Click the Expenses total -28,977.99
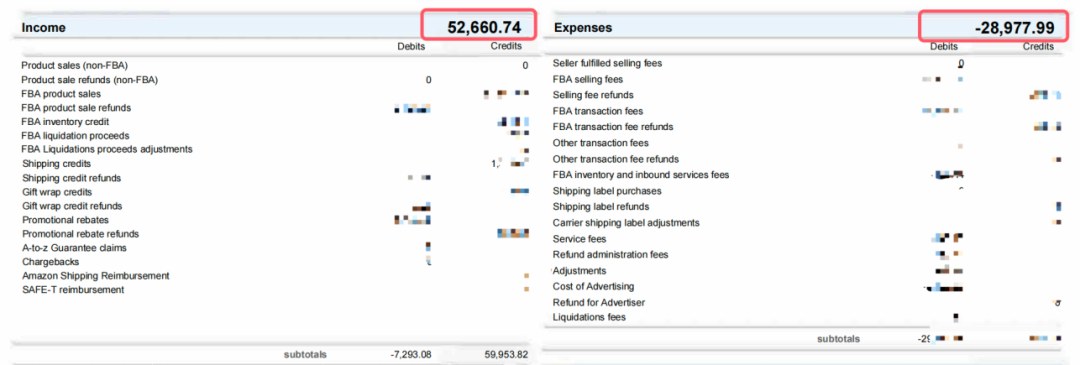The image size is (1080, 365). pos(1015,28)
